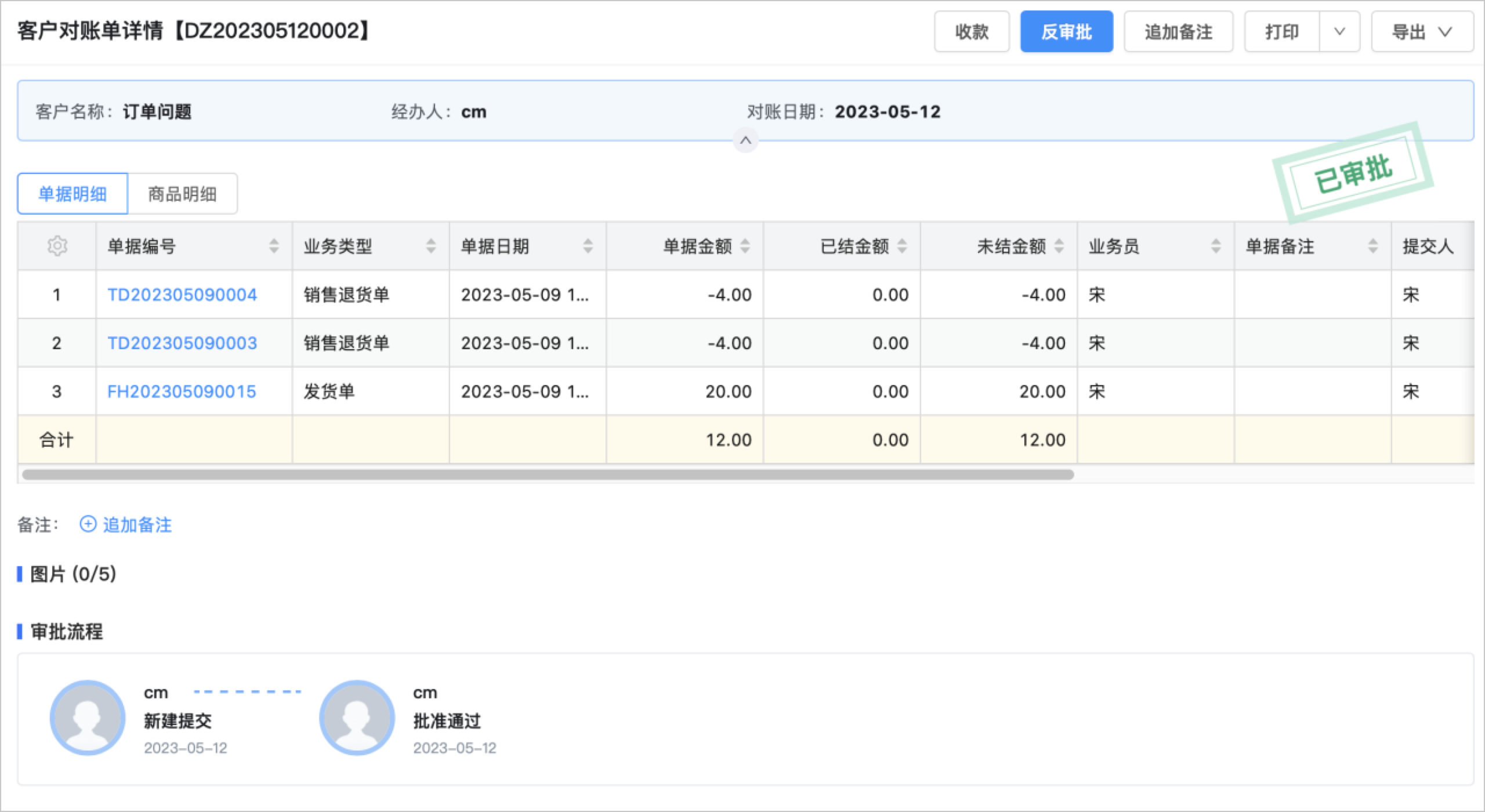1485x812 pixels.
Task: Sort by 业务类型 column arrows
Action: click(x=430, y=246)
